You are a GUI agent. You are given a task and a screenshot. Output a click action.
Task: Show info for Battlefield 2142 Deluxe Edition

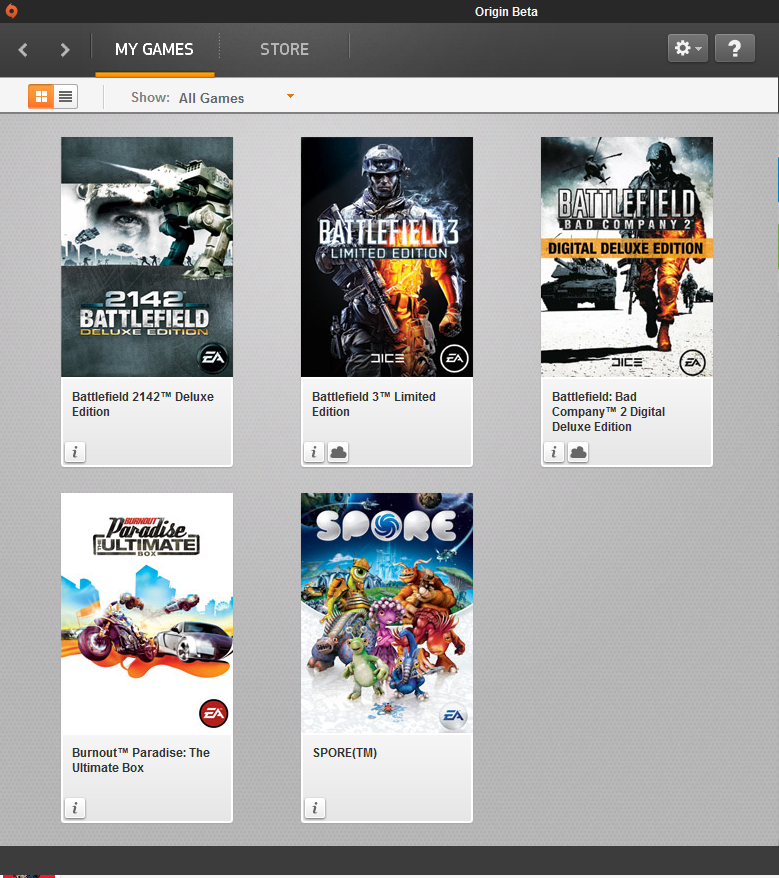pyautogui.click(x=75, y=452)
